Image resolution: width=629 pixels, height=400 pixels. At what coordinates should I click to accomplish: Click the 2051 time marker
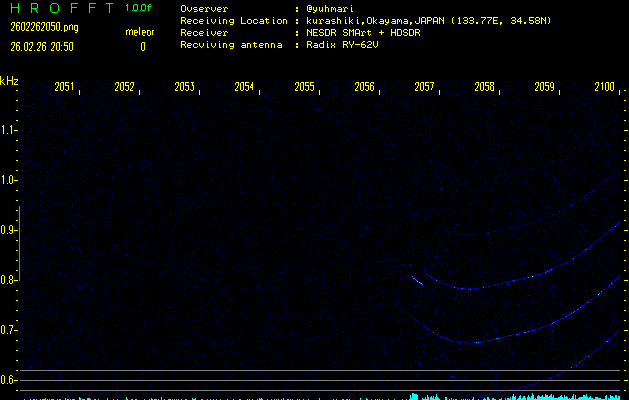tap(64, 88)
